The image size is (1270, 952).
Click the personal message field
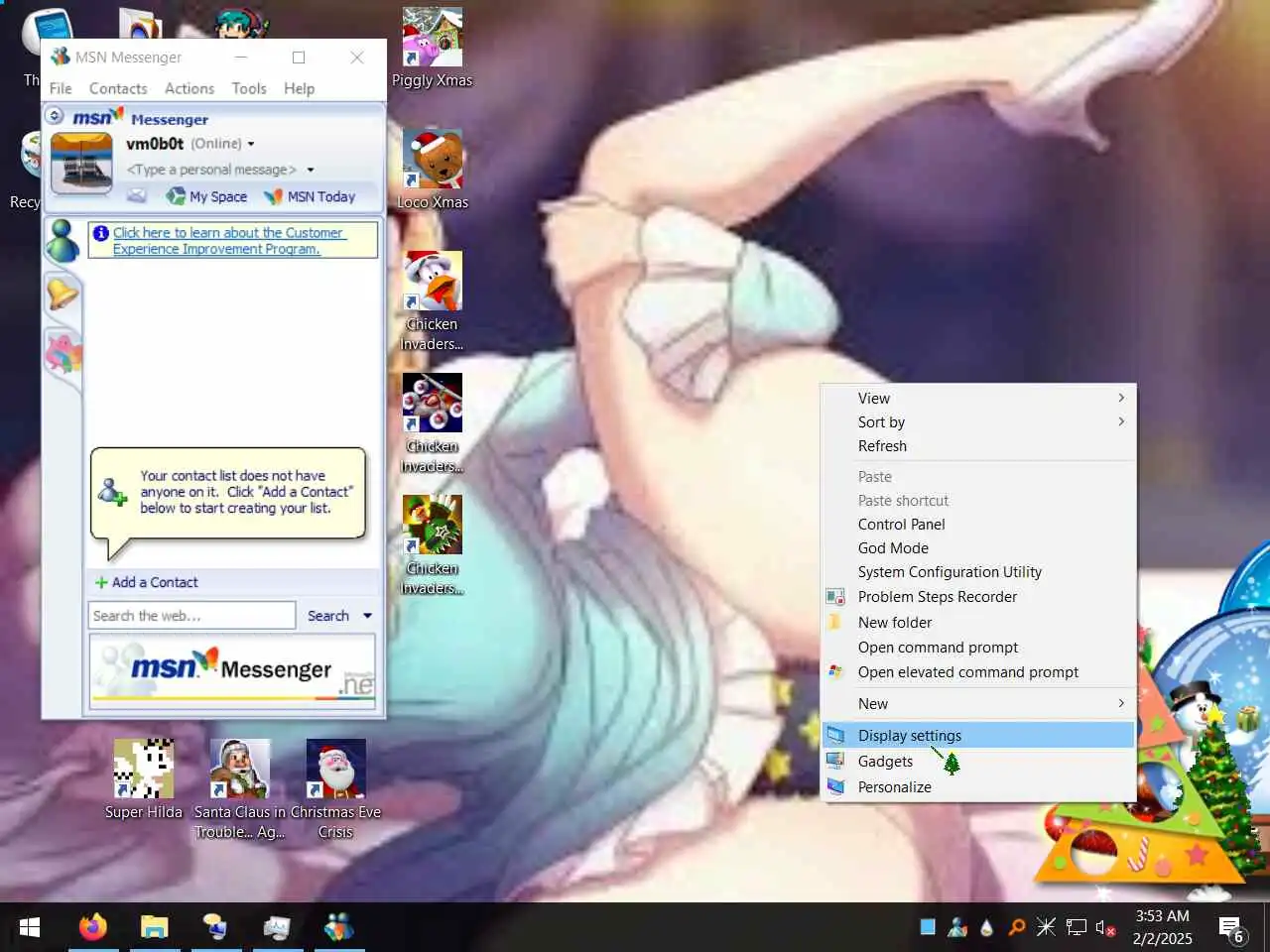(x=210, y=170)
